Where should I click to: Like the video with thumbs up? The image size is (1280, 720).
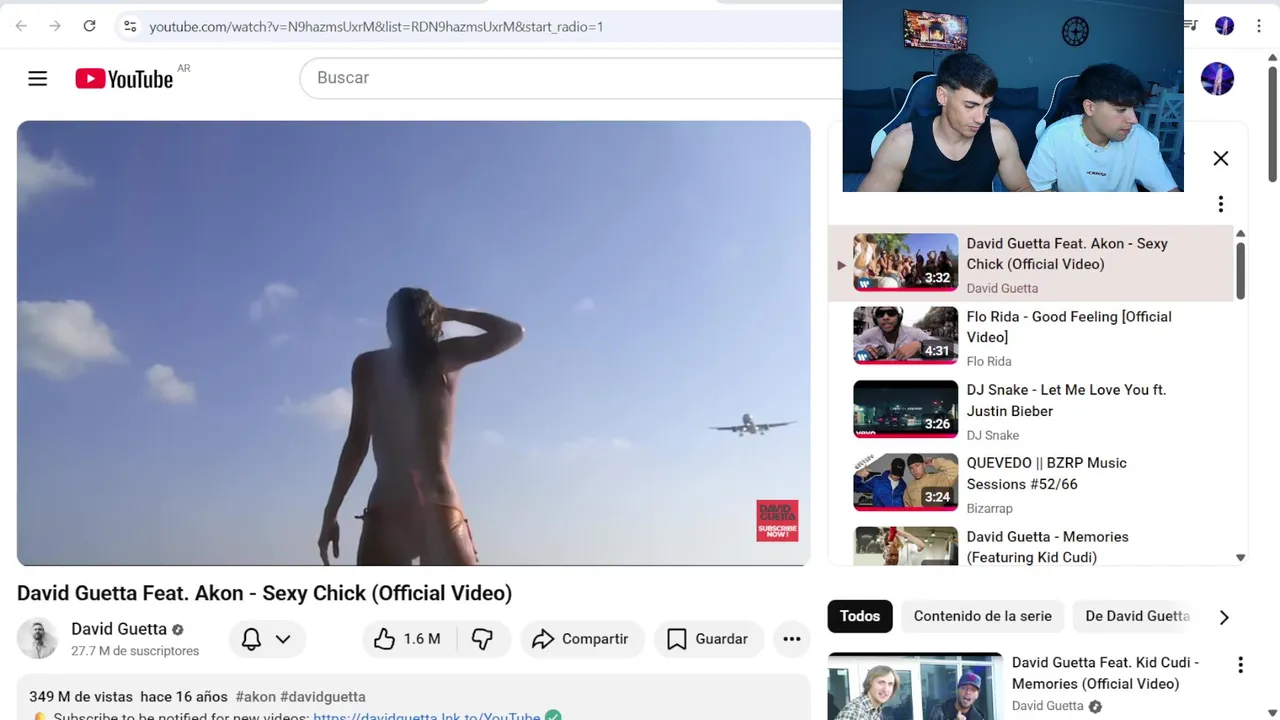(x=407, y=639)
